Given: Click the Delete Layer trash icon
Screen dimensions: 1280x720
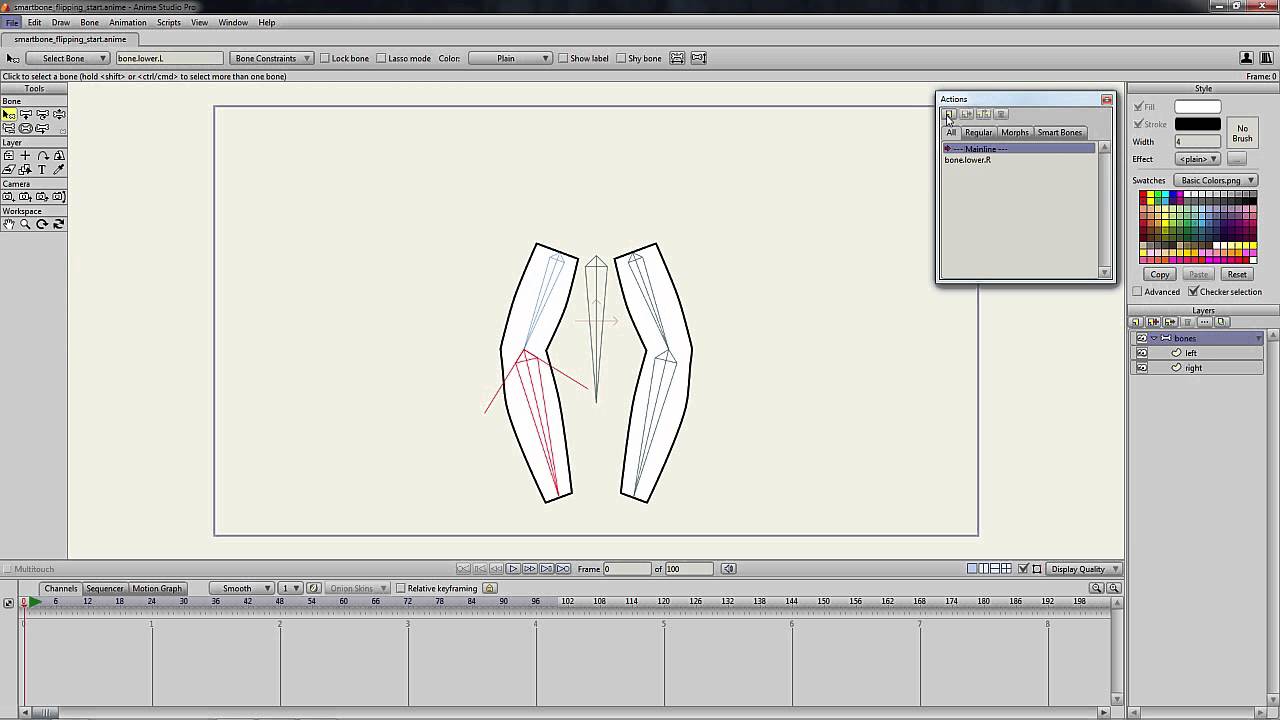Looking at the screenshot, I should point(1187,322).
